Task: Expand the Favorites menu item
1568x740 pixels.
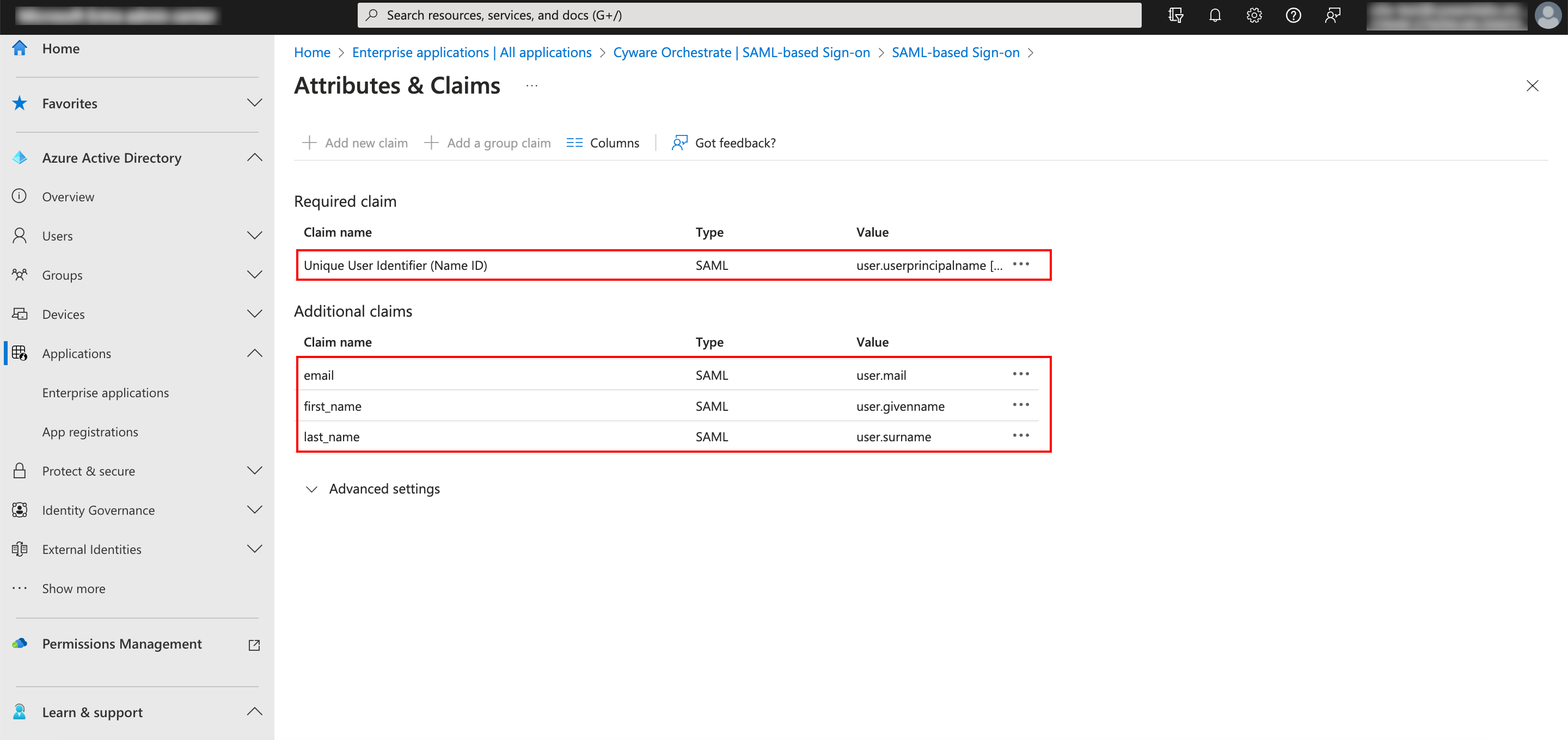Action: [256, 102]
